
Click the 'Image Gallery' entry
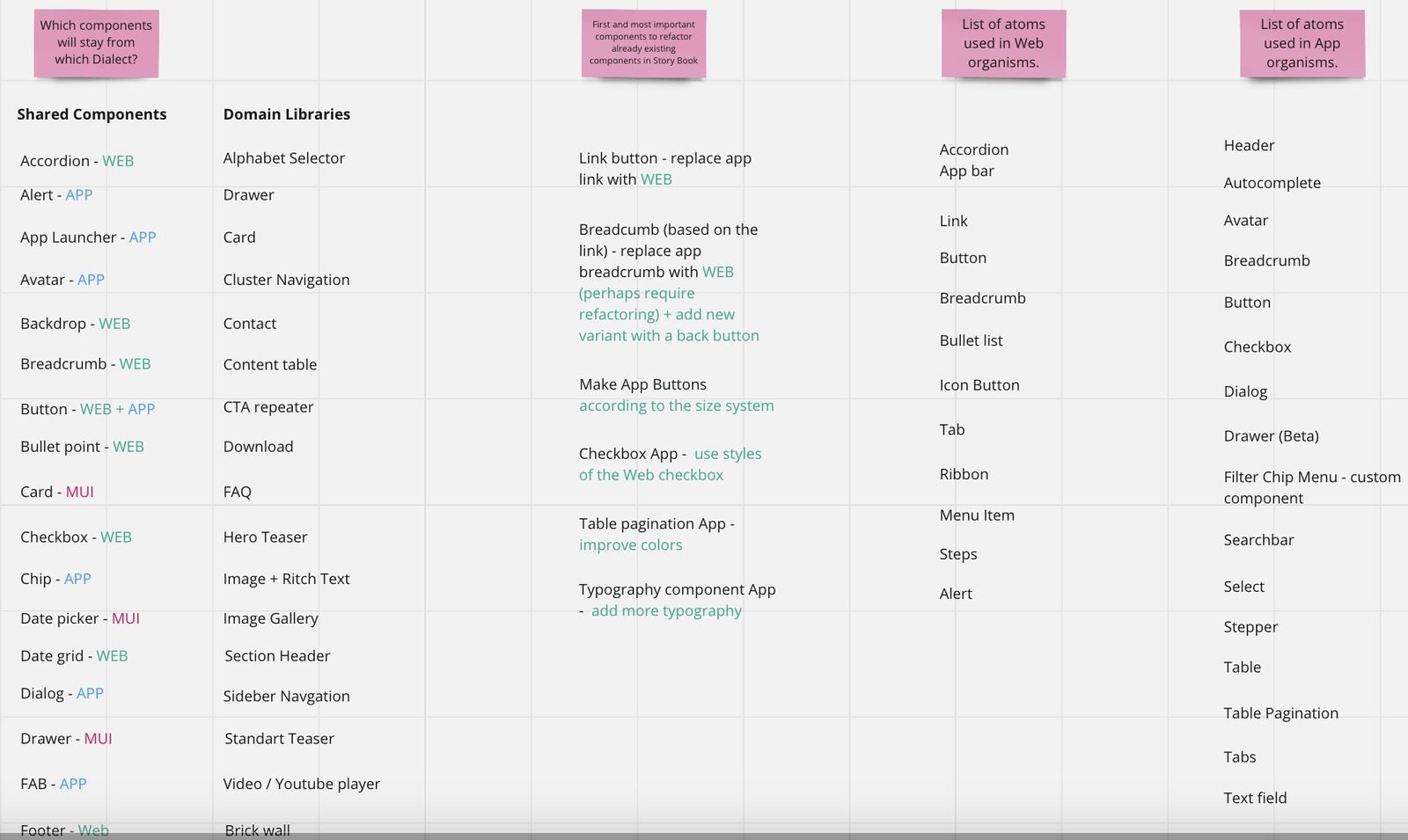271,618
